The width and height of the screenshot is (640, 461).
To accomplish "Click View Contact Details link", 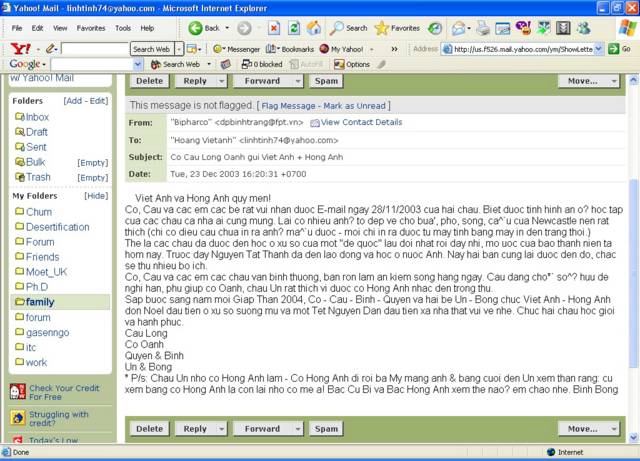I will click(x=361, y=122).
